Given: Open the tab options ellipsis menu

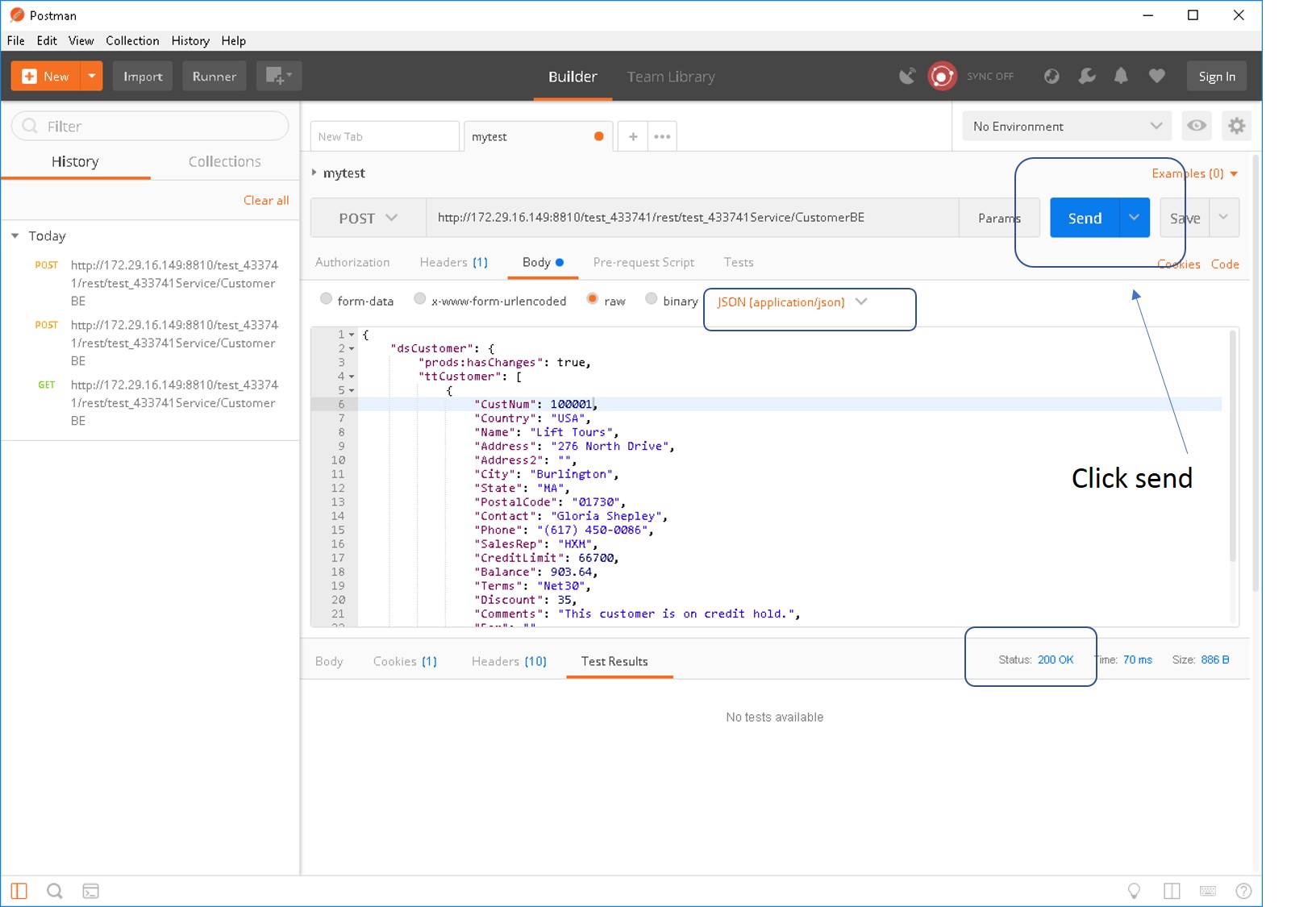Looking at the screenshot, I should point(662,136).
